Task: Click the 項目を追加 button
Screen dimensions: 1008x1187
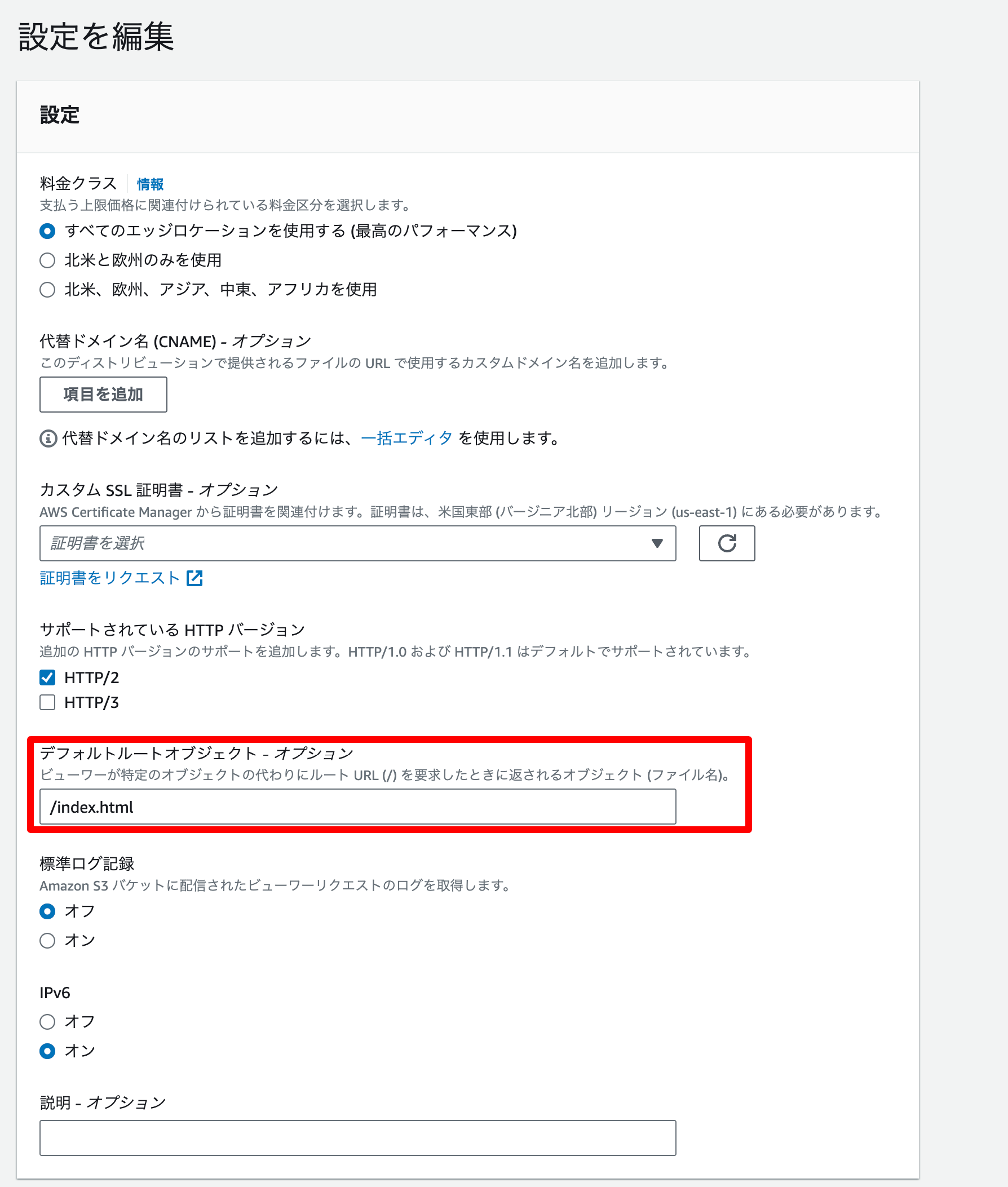Action: pyautogui.click(x=103, y=394)
